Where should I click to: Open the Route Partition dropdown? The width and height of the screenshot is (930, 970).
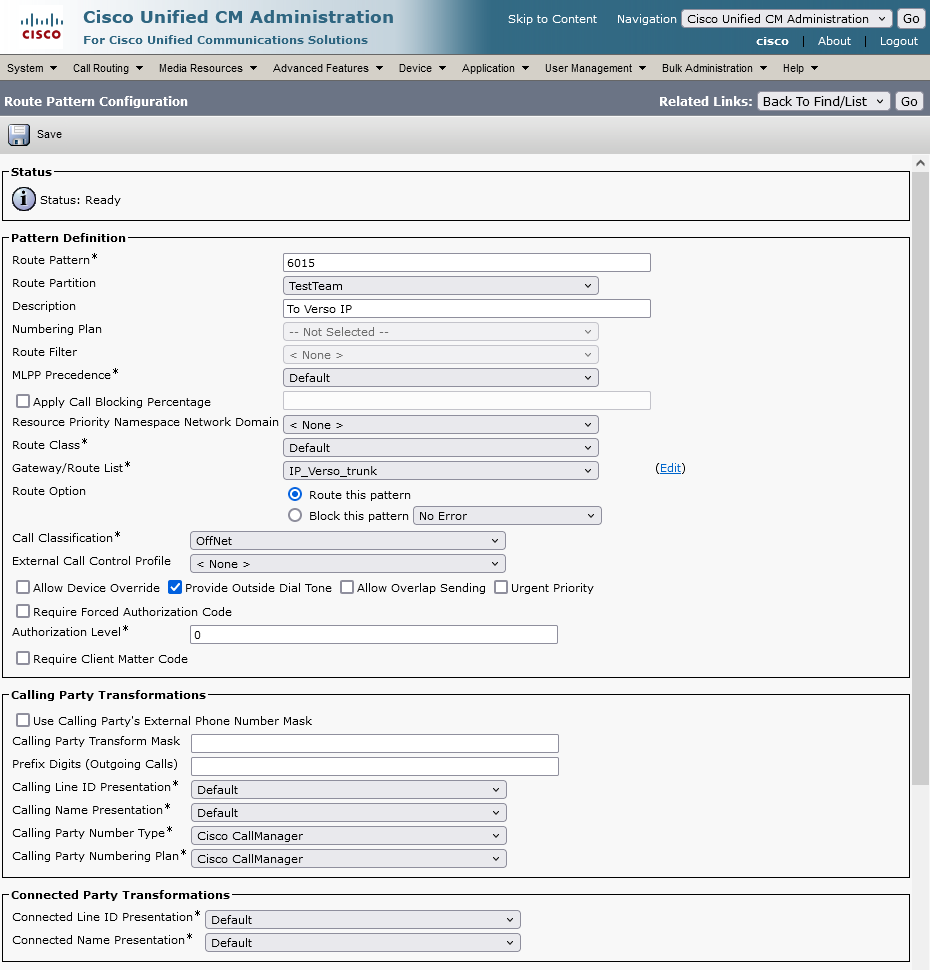[441, 286]
